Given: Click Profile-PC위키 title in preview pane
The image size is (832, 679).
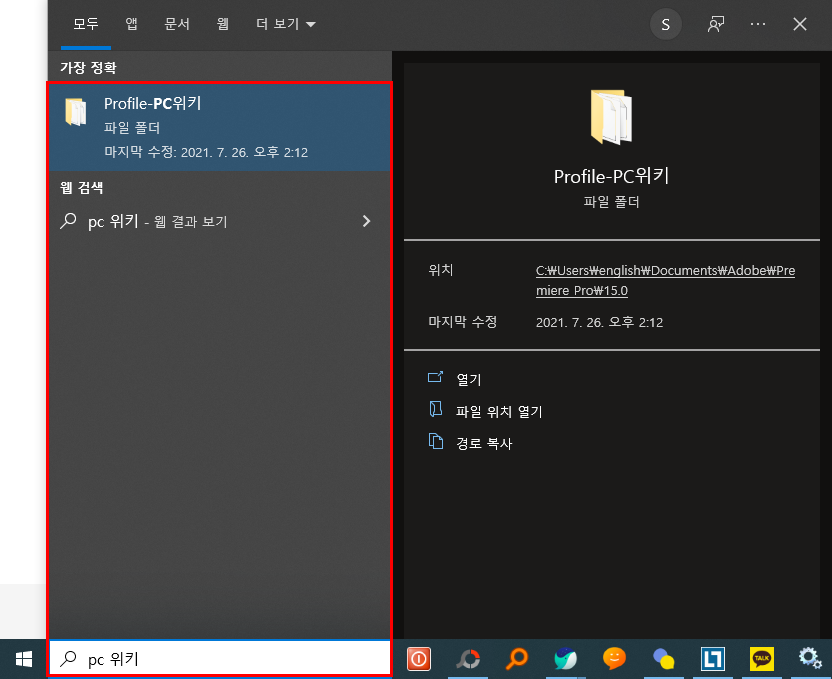Looking at the screenshot, I should (x=611, y=176).
